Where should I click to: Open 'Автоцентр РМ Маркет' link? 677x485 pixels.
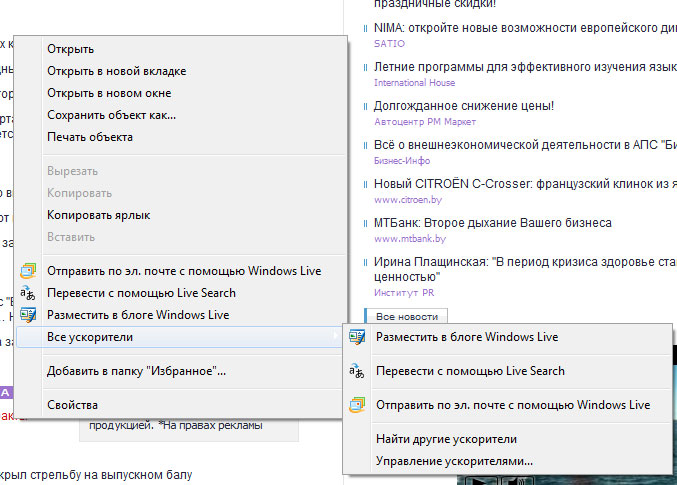click(425, 122)
